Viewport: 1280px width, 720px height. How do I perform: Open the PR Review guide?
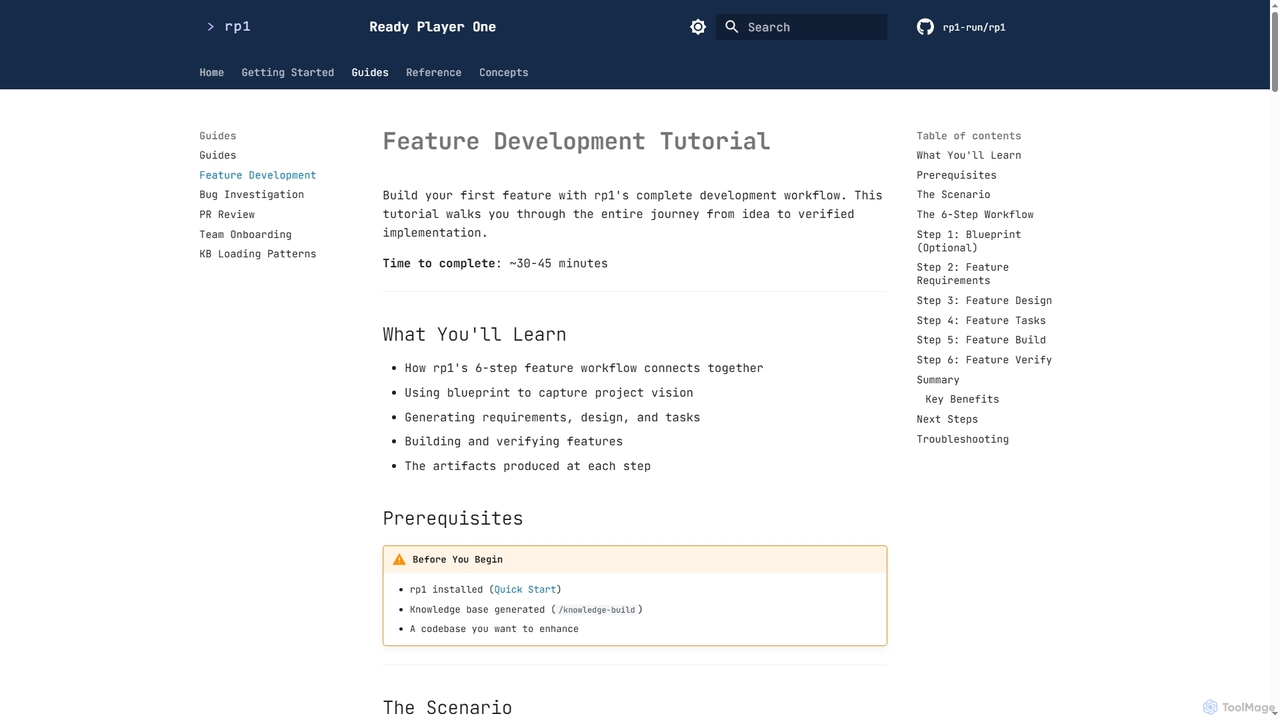[227, 215]
